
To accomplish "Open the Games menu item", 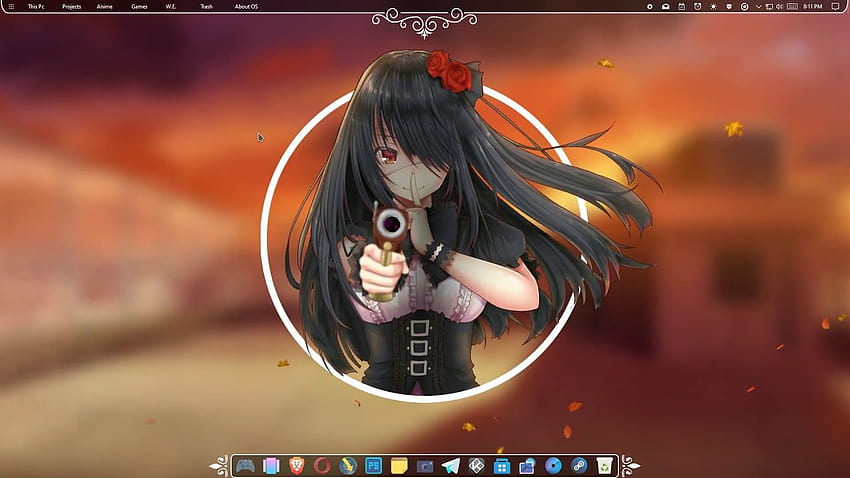I will click(139, 7).
